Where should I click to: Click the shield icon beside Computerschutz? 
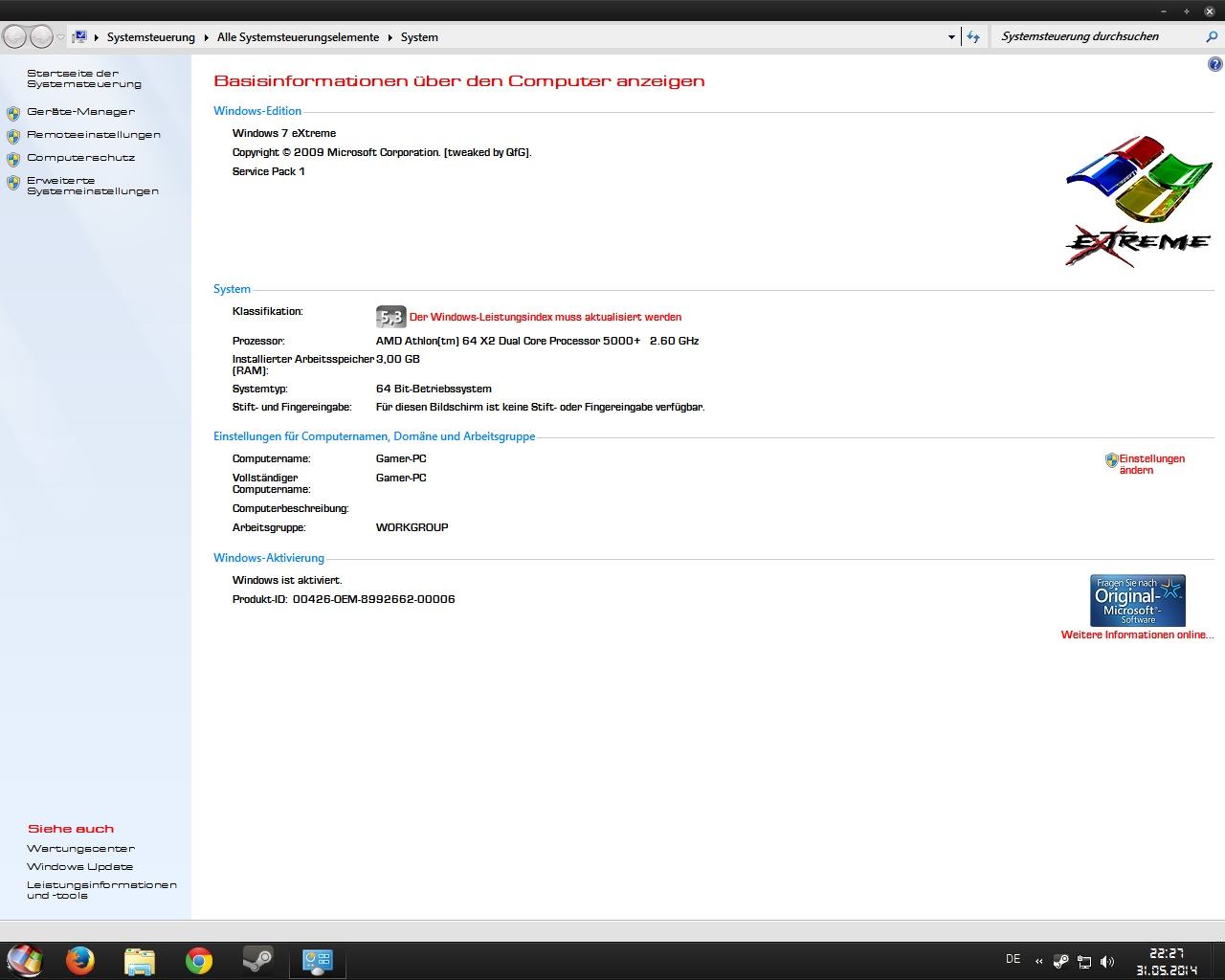coord(13,160)
